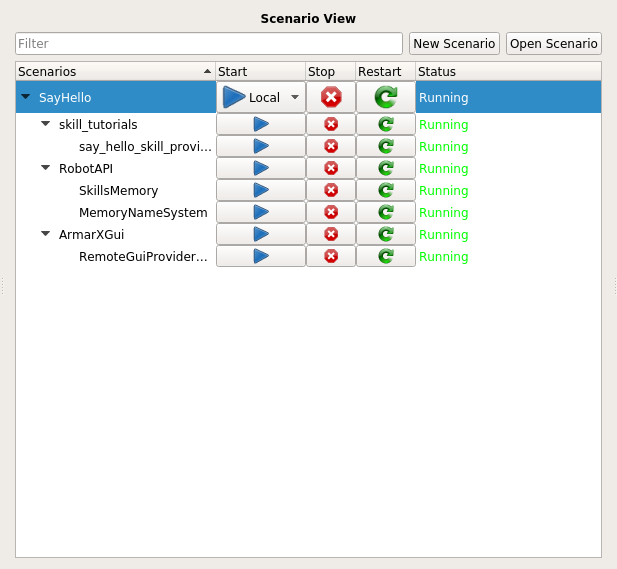Start the say_hello_skill_provider component
617x569 pixels.
pyautogui.click(x=261, y=146)
